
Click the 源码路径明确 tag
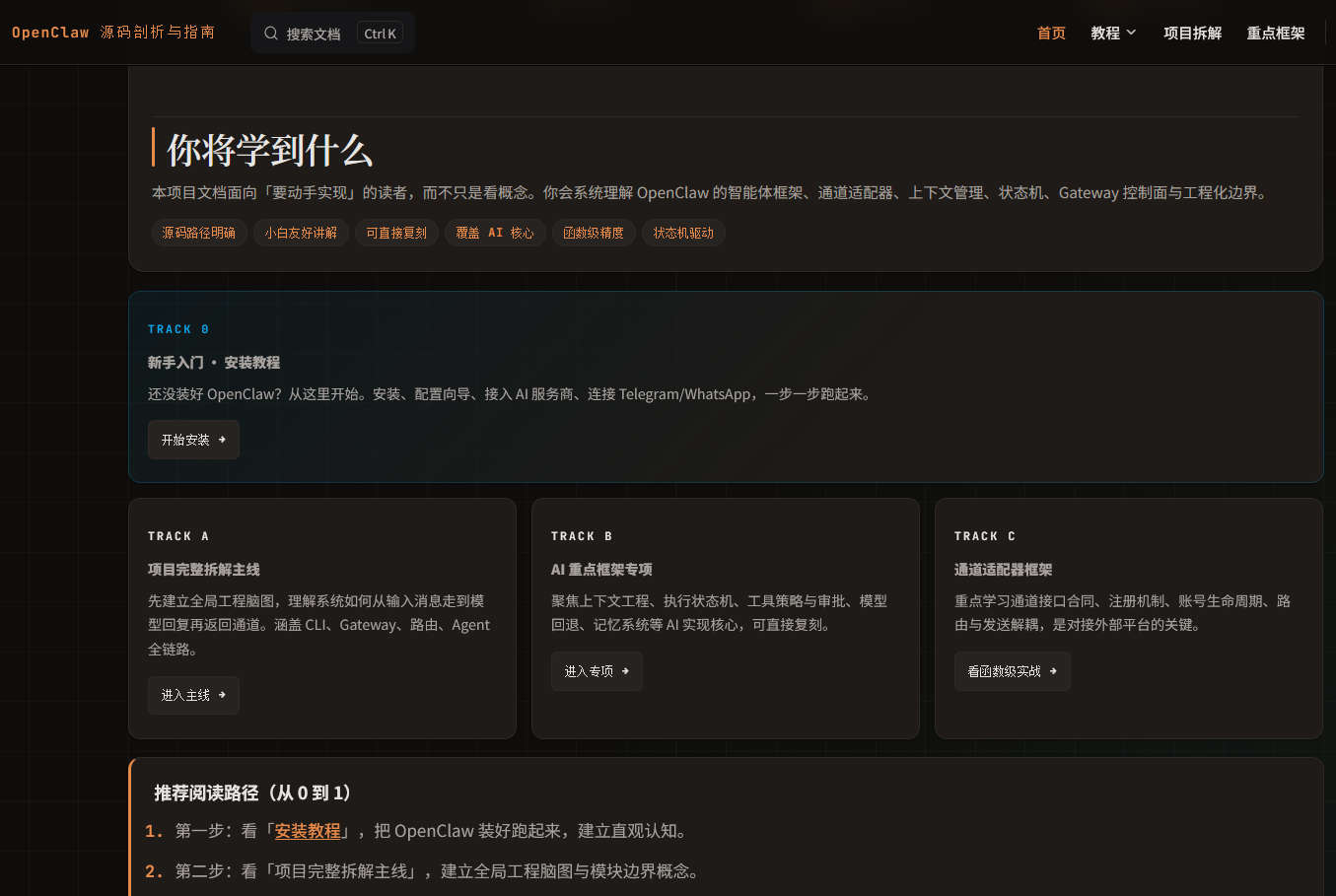pos(199,233)
